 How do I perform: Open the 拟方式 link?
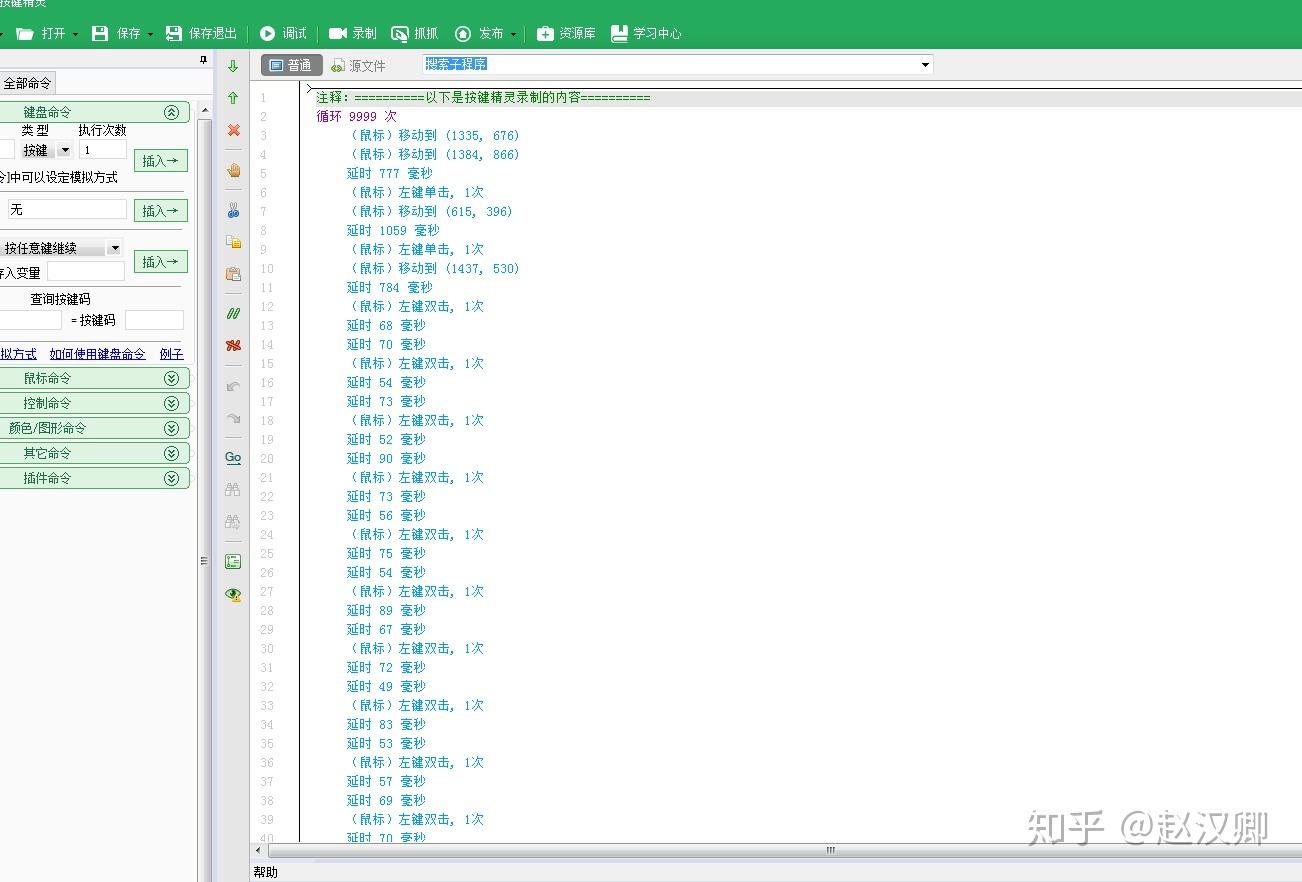pyautogui.click(x=18, y=354)
